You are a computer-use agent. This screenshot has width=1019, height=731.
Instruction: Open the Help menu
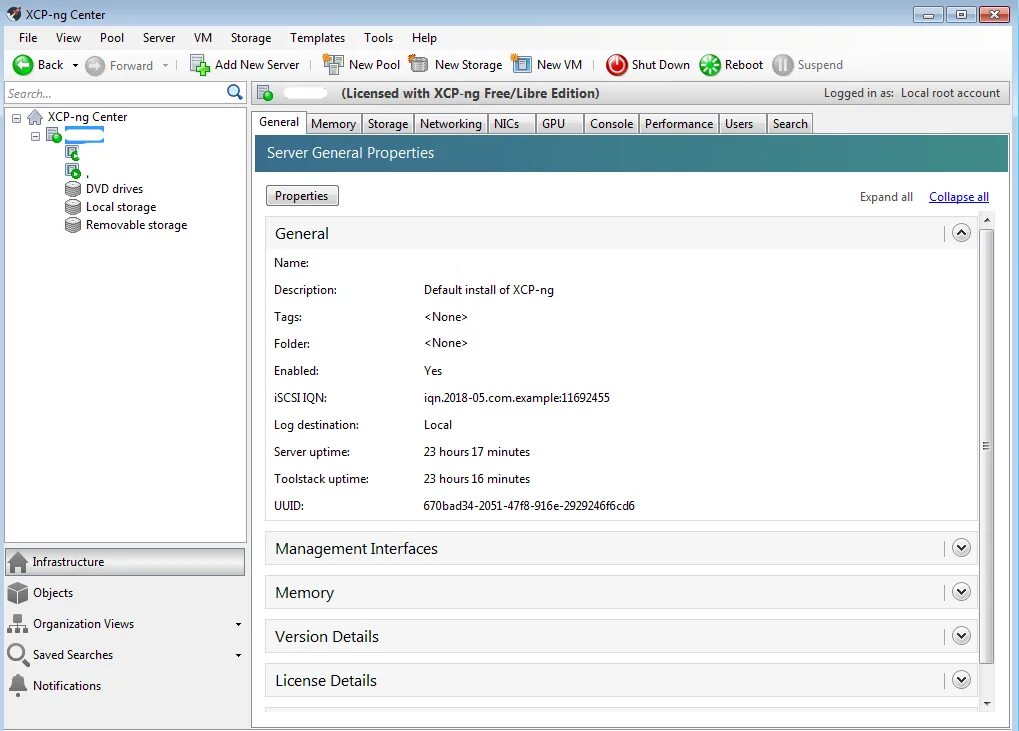click(424, 38)
